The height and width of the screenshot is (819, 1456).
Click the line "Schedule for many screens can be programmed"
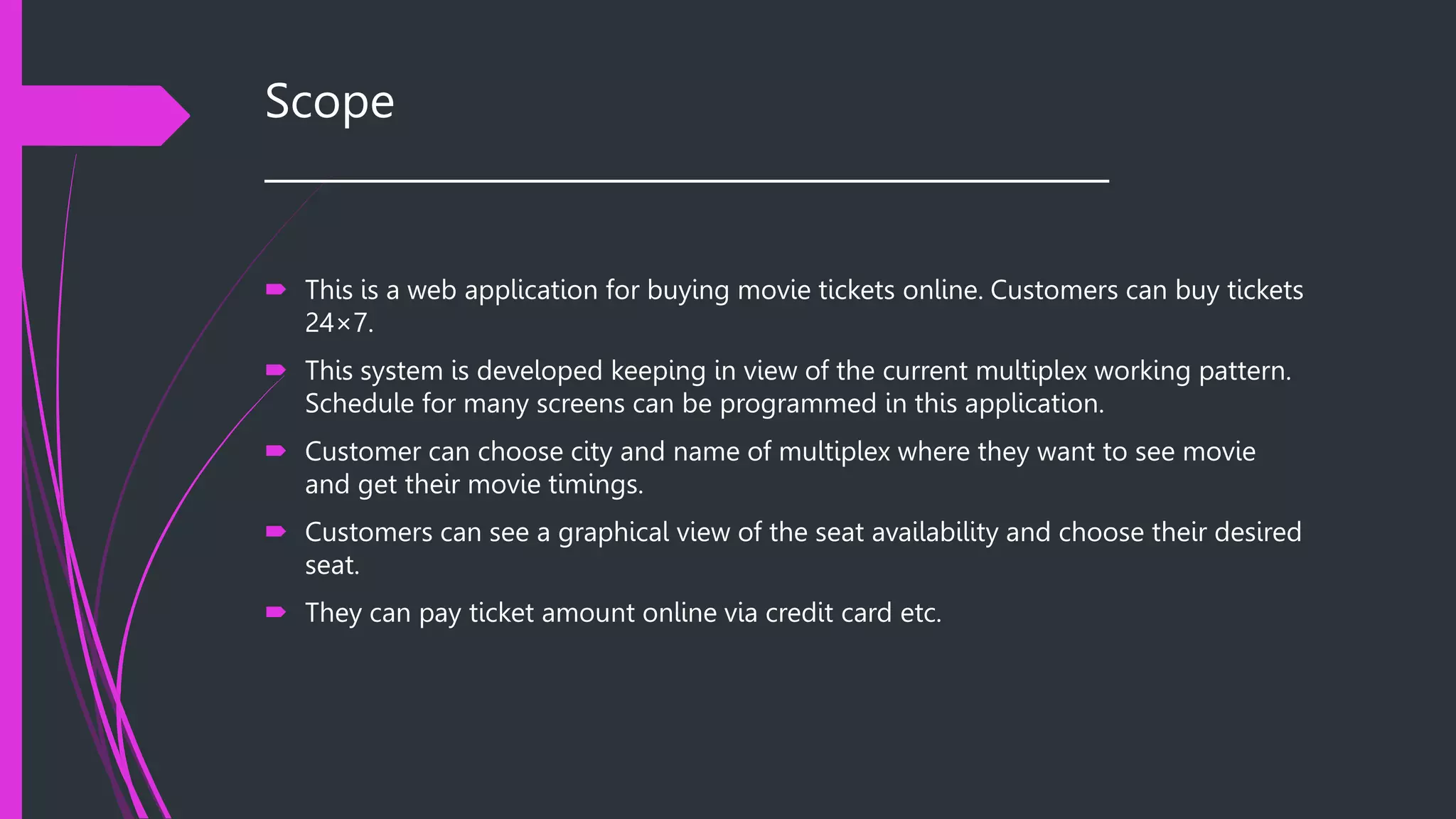pos(704,403)
